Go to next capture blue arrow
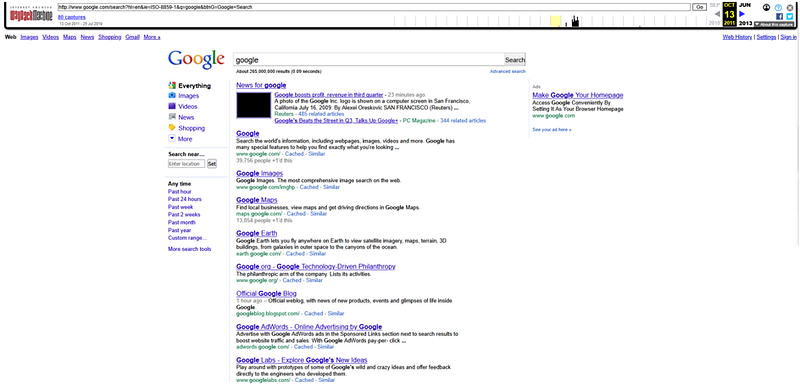800x385 pixels. click(x=742, y=14)
